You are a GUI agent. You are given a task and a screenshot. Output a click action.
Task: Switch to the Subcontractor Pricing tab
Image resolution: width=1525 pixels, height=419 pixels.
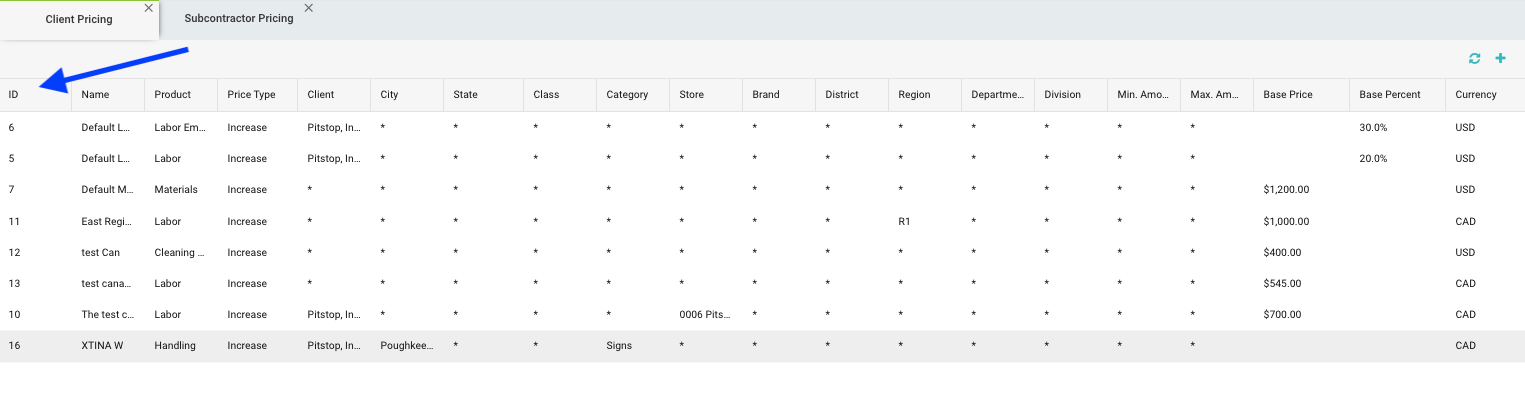pos(238,19)
